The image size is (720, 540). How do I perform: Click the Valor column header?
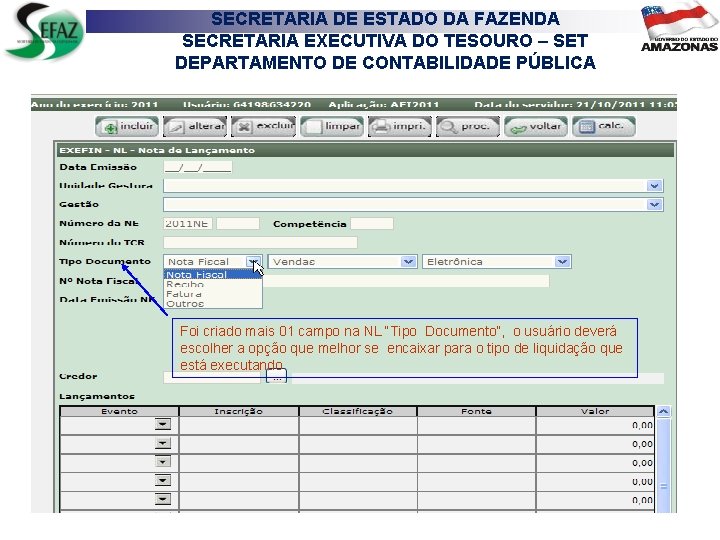tap(595, 411)
